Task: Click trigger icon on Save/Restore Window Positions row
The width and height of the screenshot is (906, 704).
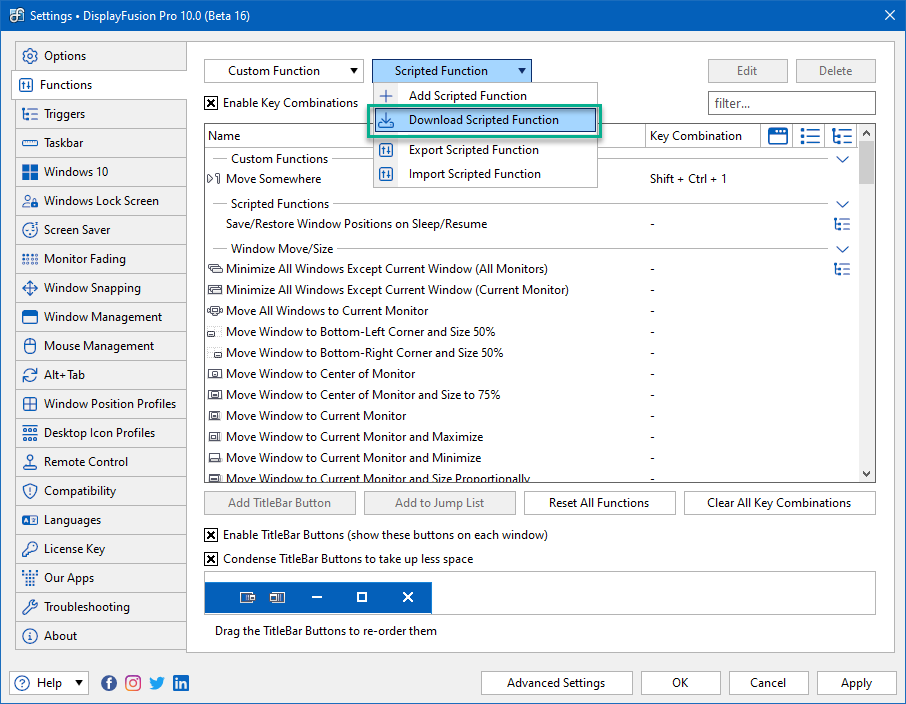Action: 842,224
